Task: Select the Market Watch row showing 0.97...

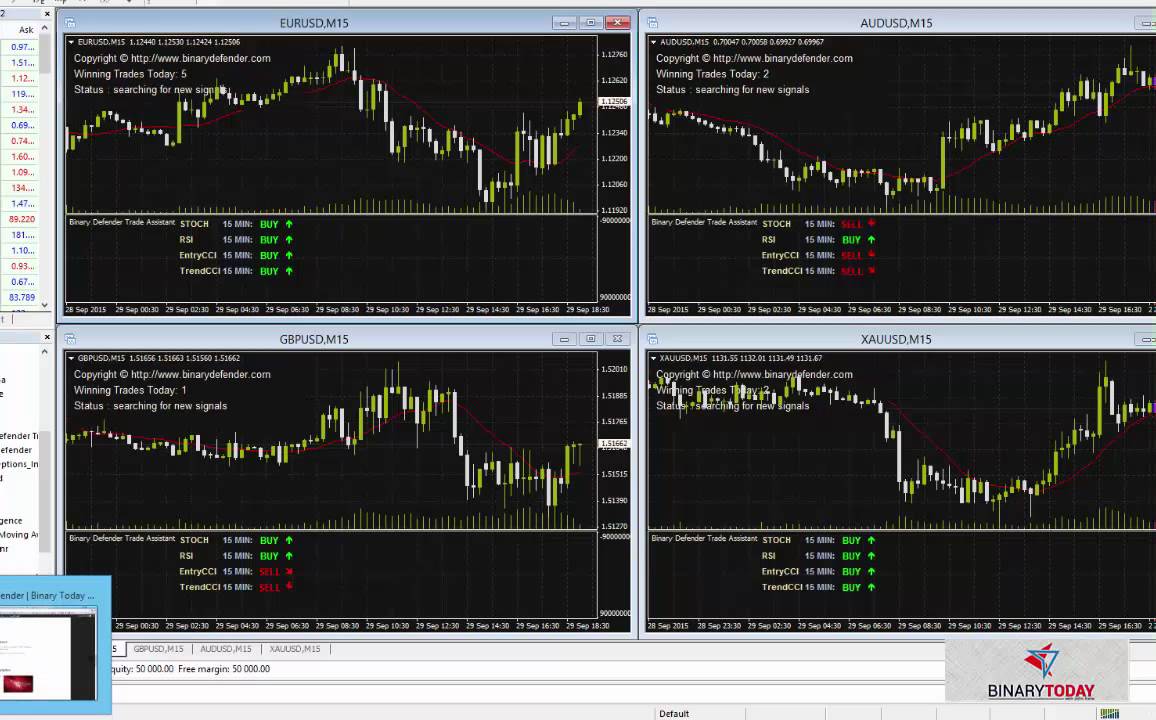Action: (x=20, y=47)
